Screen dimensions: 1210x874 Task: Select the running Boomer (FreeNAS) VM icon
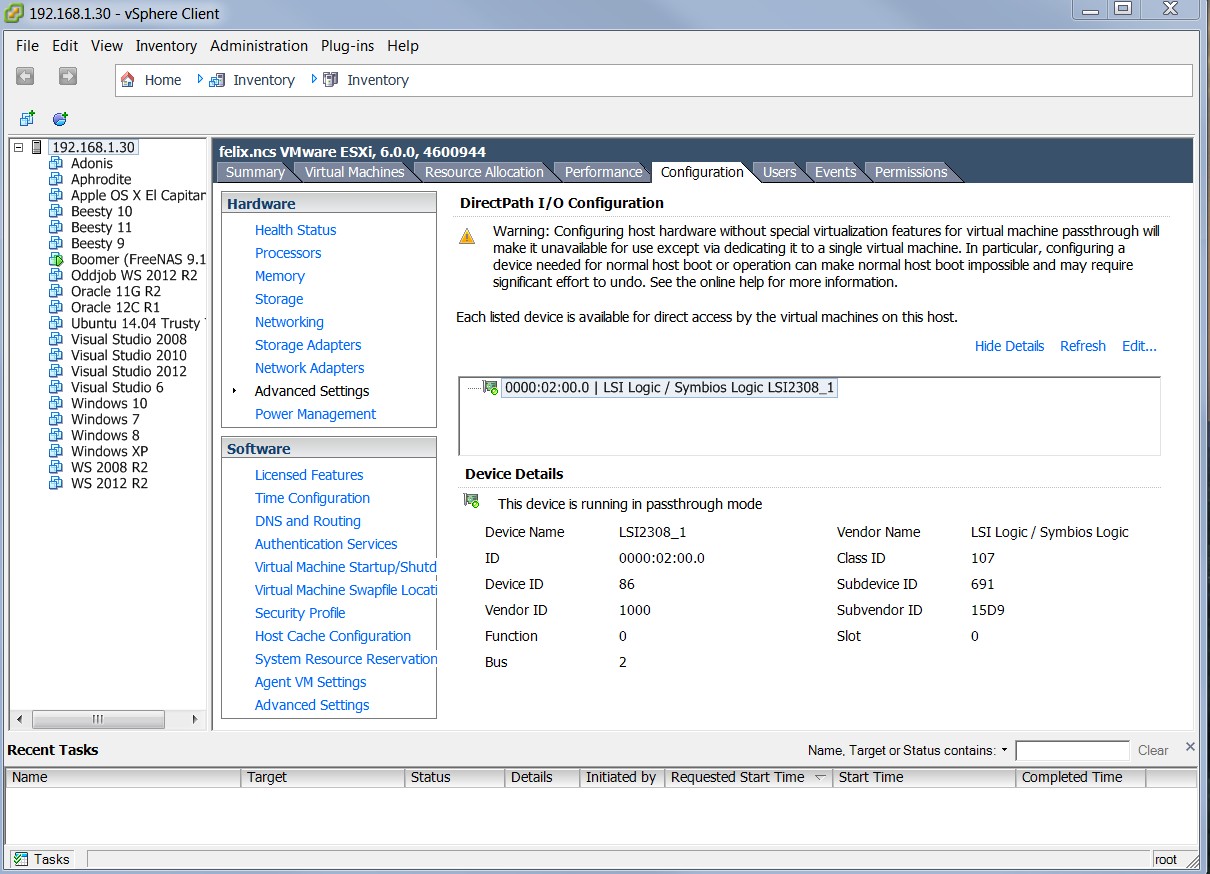point(56,259)
